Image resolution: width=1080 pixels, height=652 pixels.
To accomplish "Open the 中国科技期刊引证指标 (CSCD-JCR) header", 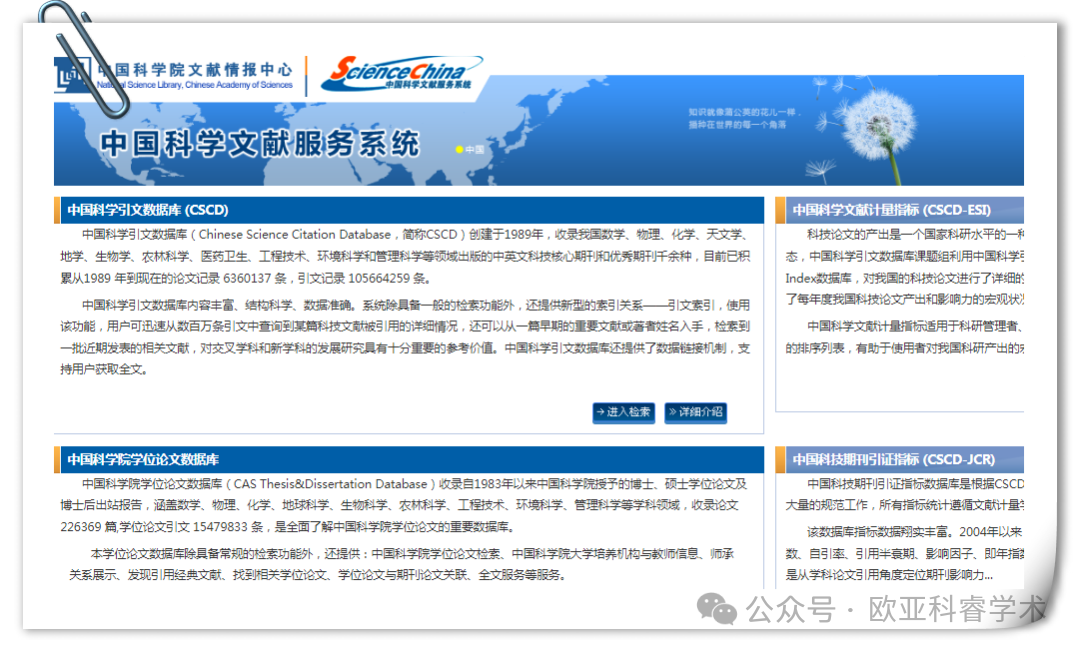I will click(x=900, y=459).
